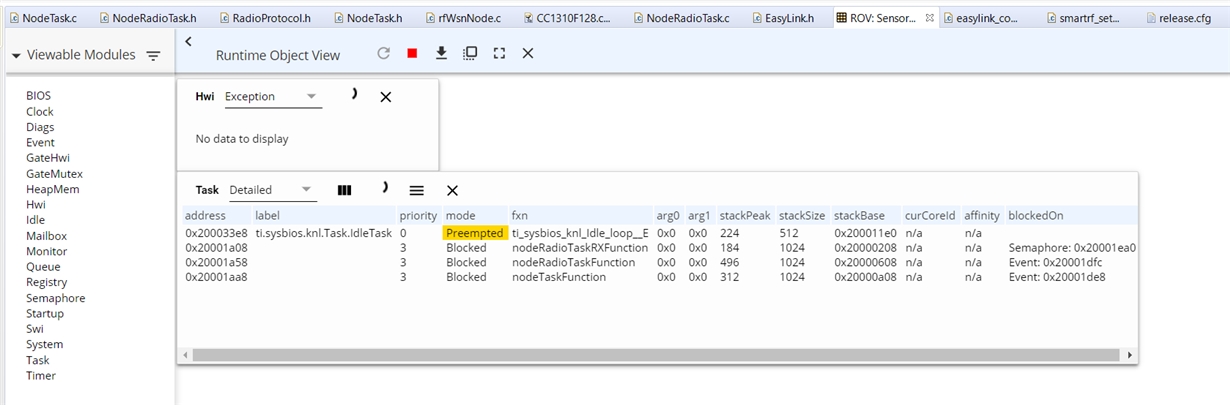Close the Hwi Exception panel
1230x405 pixels.
386,97
